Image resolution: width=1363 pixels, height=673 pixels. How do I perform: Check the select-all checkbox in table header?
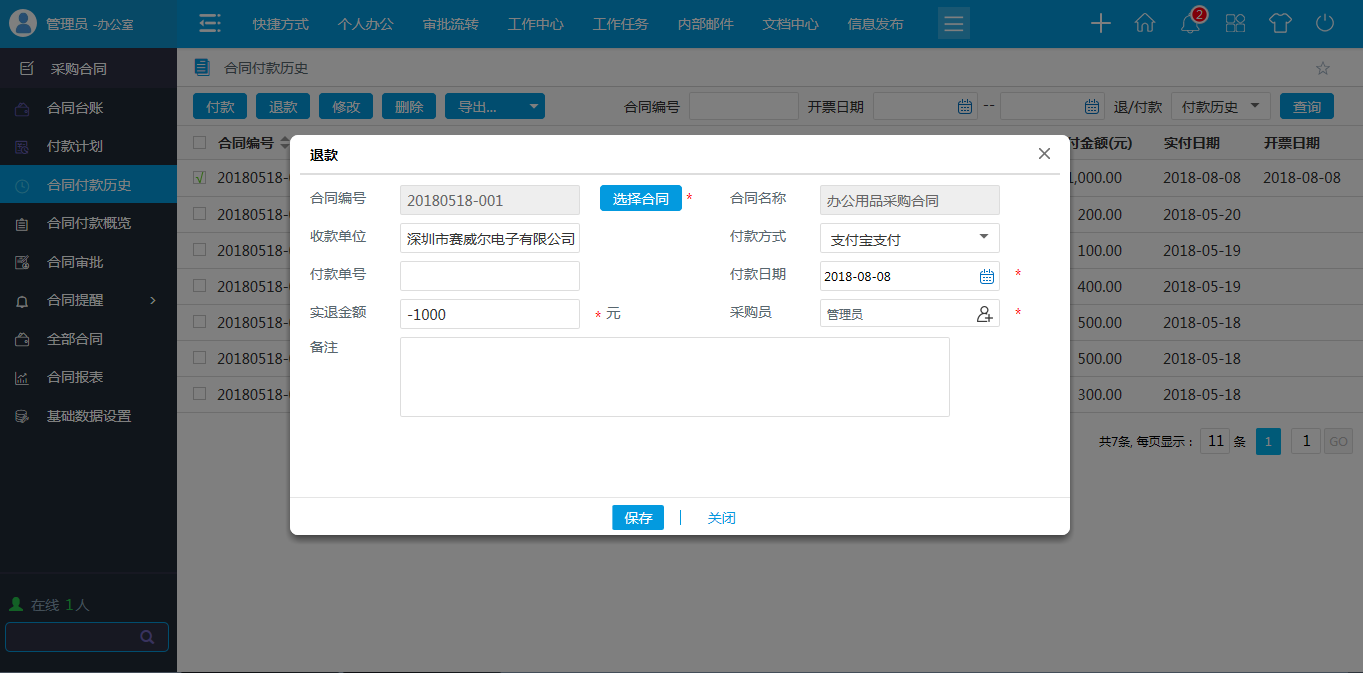200,142
